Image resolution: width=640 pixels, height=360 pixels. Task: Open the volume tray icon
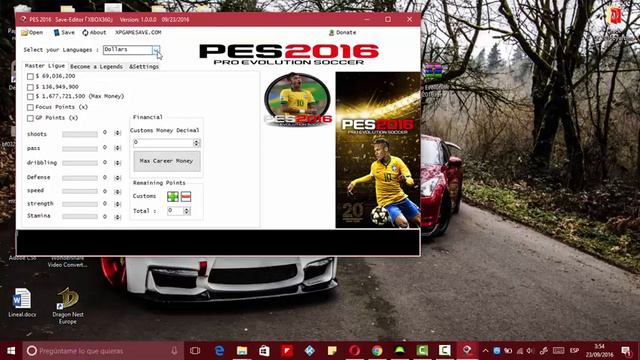tap(530, 351)
